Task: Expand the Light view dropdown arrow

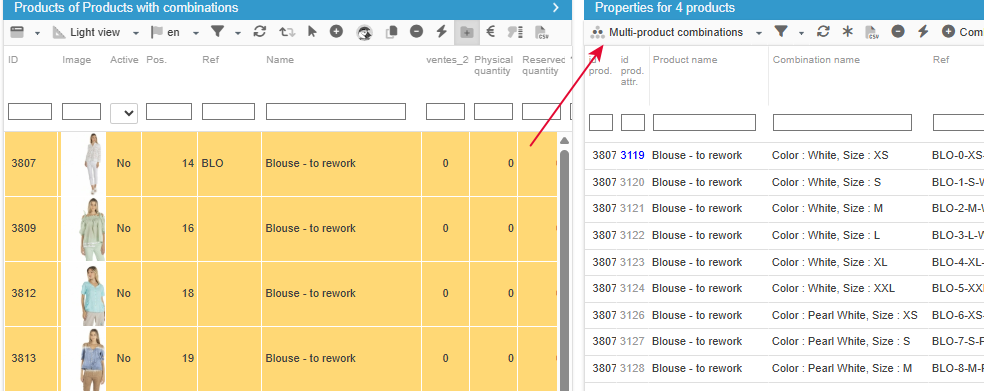Action: click(x=136, y=33)
